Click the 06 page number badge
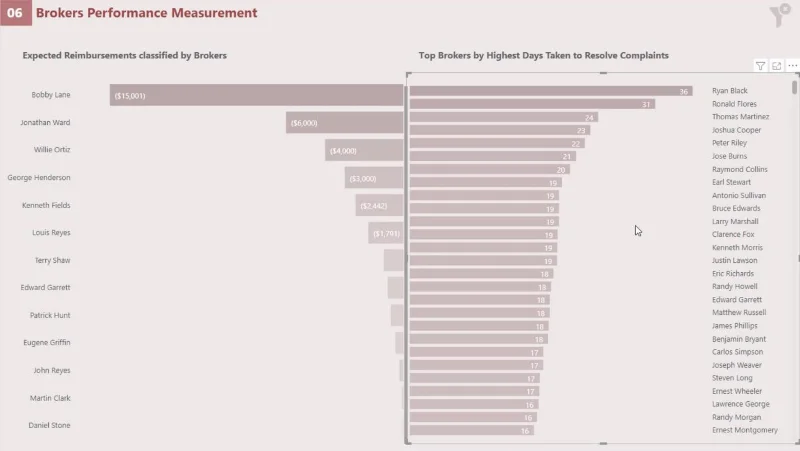The image size is (800, 451). click(15, 13)
